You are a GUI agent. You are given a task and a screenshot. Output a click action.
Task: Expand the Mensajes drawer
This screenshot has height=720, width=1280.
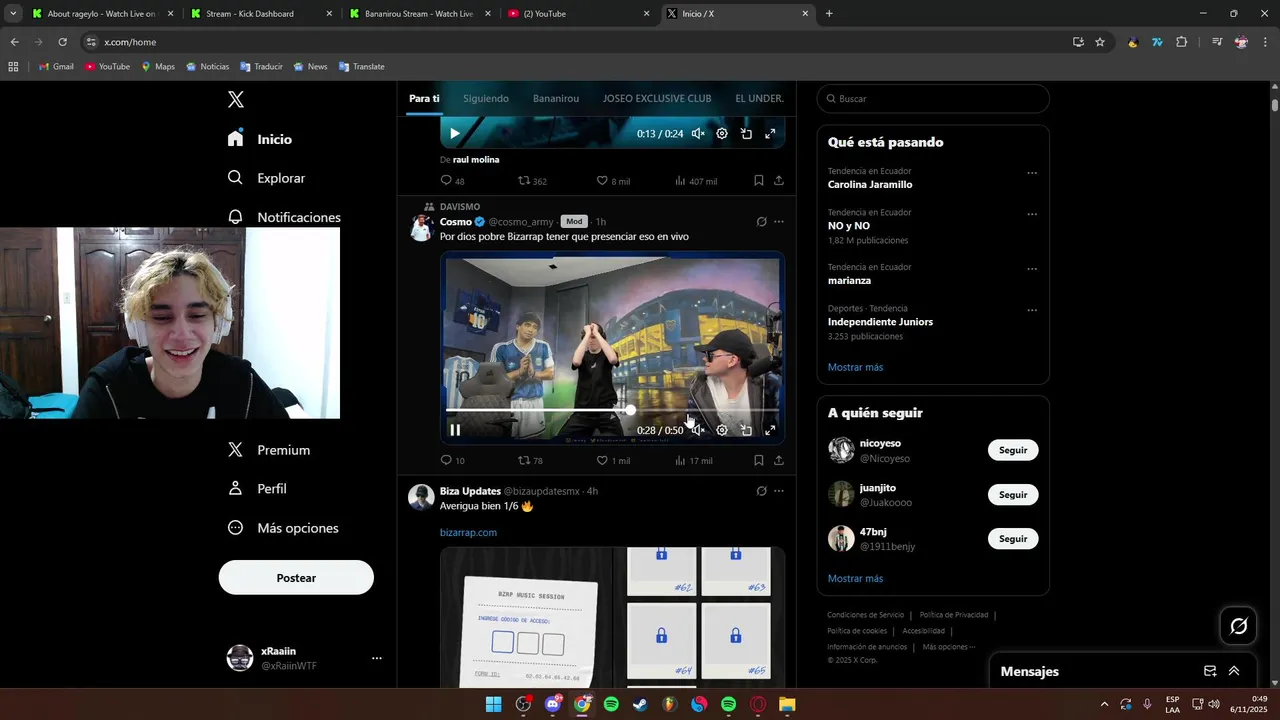point(1234,671)
